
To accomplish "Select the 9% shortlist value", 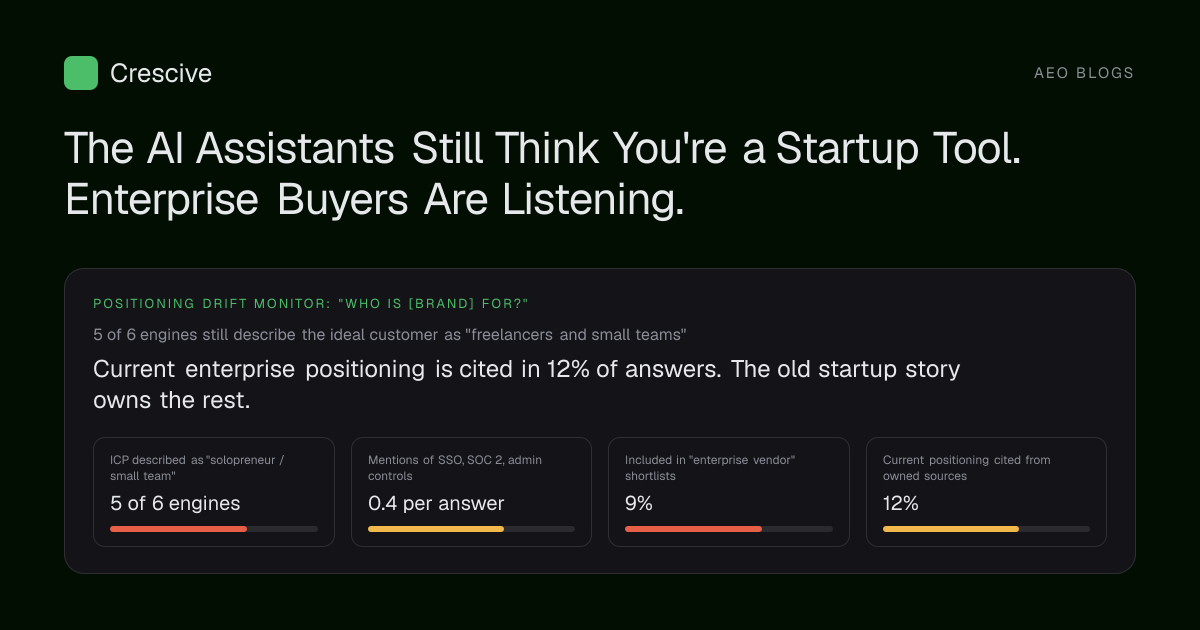I will tap(639, 503).
